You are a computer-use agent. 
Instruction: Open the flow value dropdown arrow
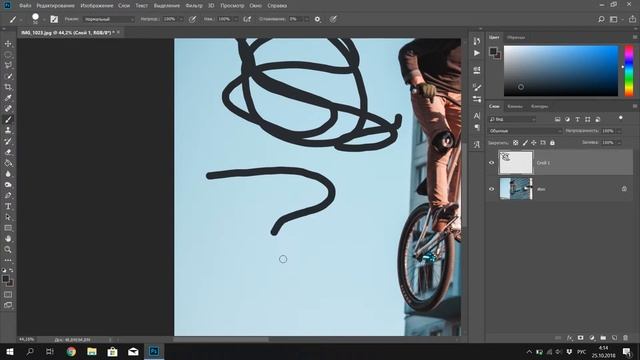click(x=236, y=19)
